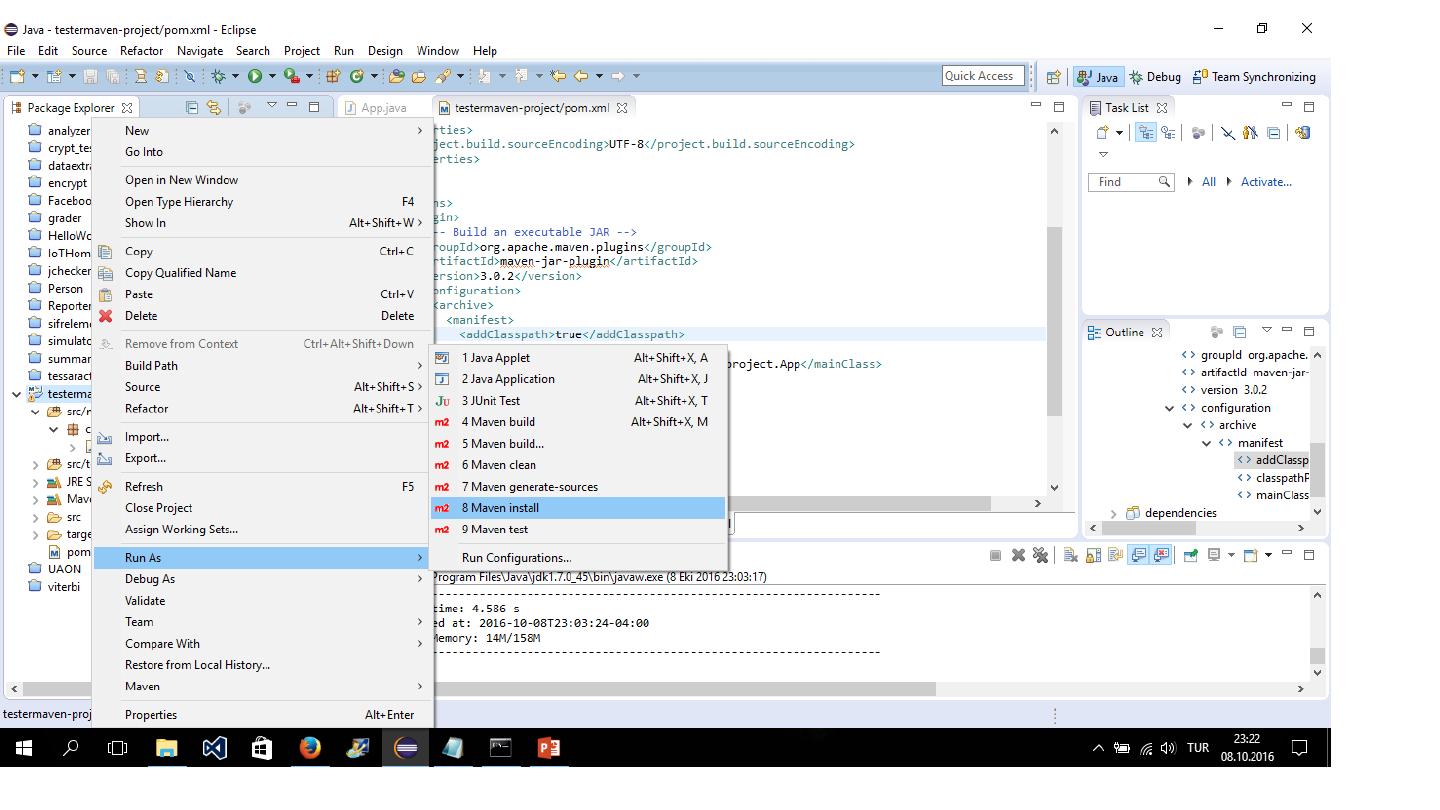Open the Run button dropdown arrow
This screenshot has height=810, width=1440.
pyautogui.click(x=273, y=76)
